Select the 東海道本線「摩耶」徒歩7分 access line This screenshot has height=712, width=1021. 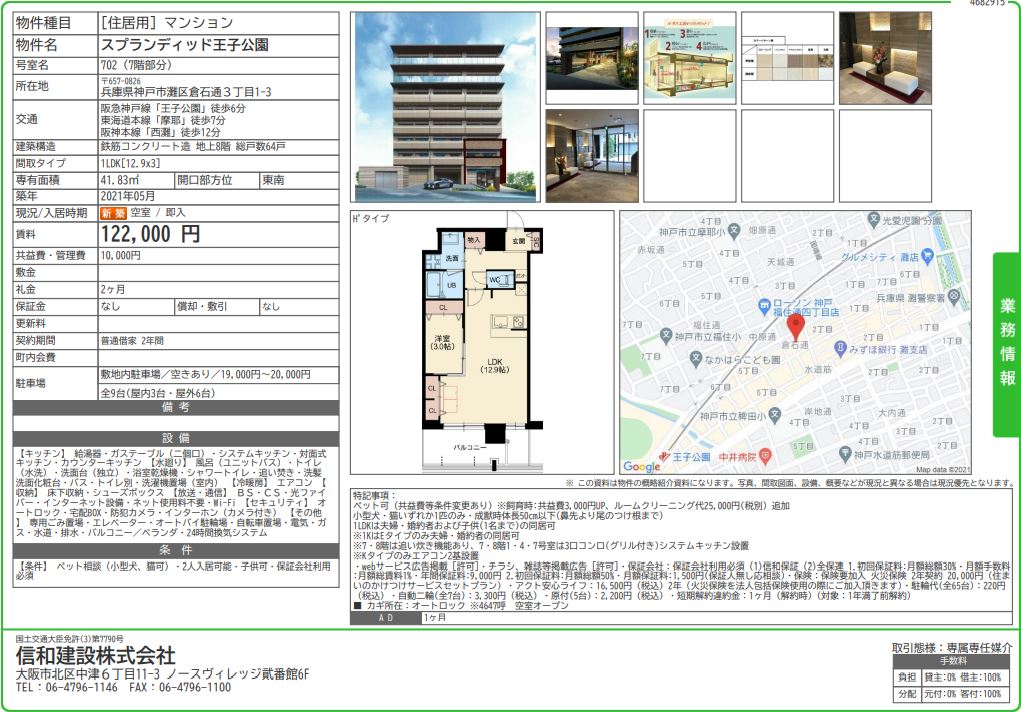pyautogui.click(x=163, y=120)
